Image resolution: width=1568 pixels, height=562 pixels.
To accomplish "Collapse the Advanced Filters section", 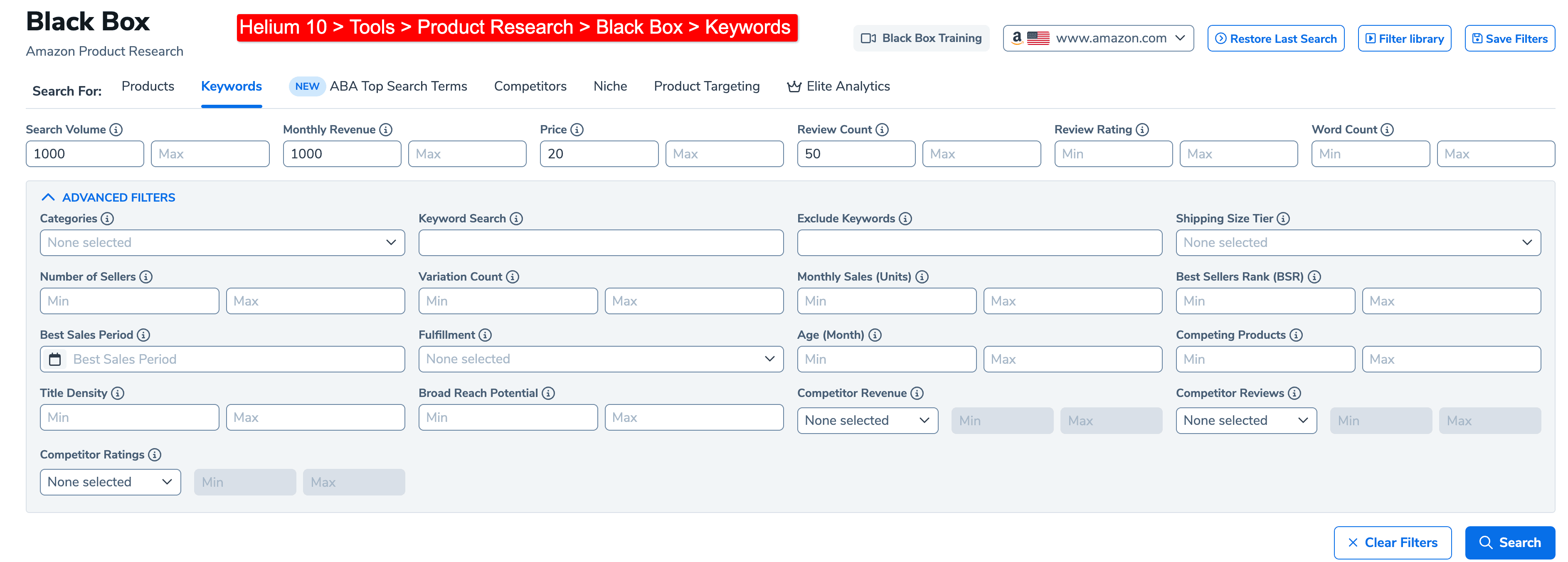I will pyautogui.click(x=108, y=197).
